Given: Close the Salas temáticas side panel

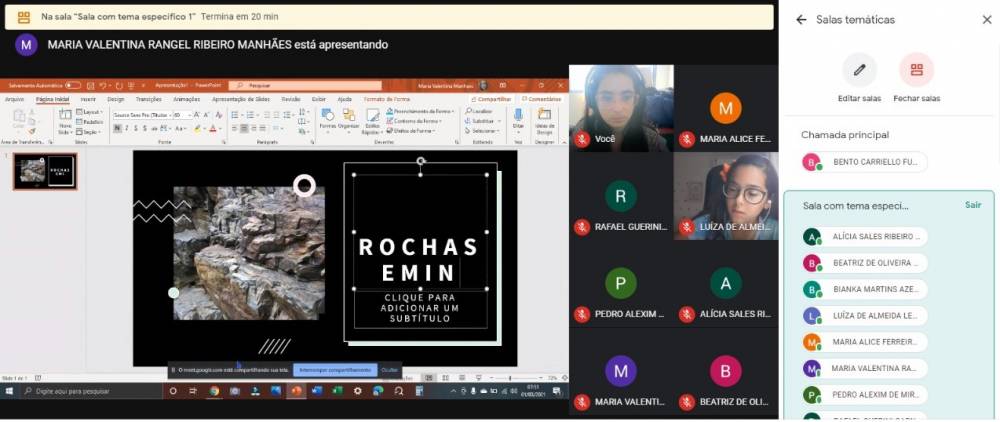Looking at the screenshot, I should (x=987, y=20).
